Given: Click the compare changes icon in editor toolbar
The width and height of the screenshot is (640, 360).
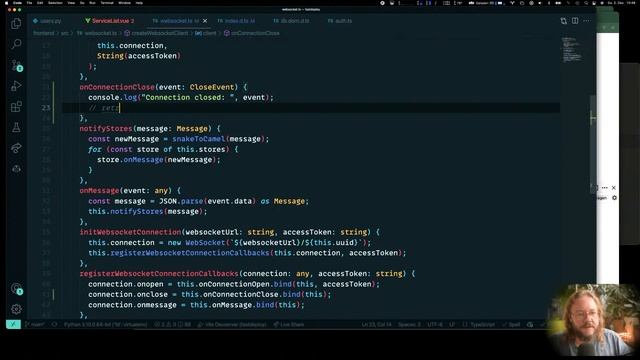Looking at the screenshot, I should (x=564, y=21).
